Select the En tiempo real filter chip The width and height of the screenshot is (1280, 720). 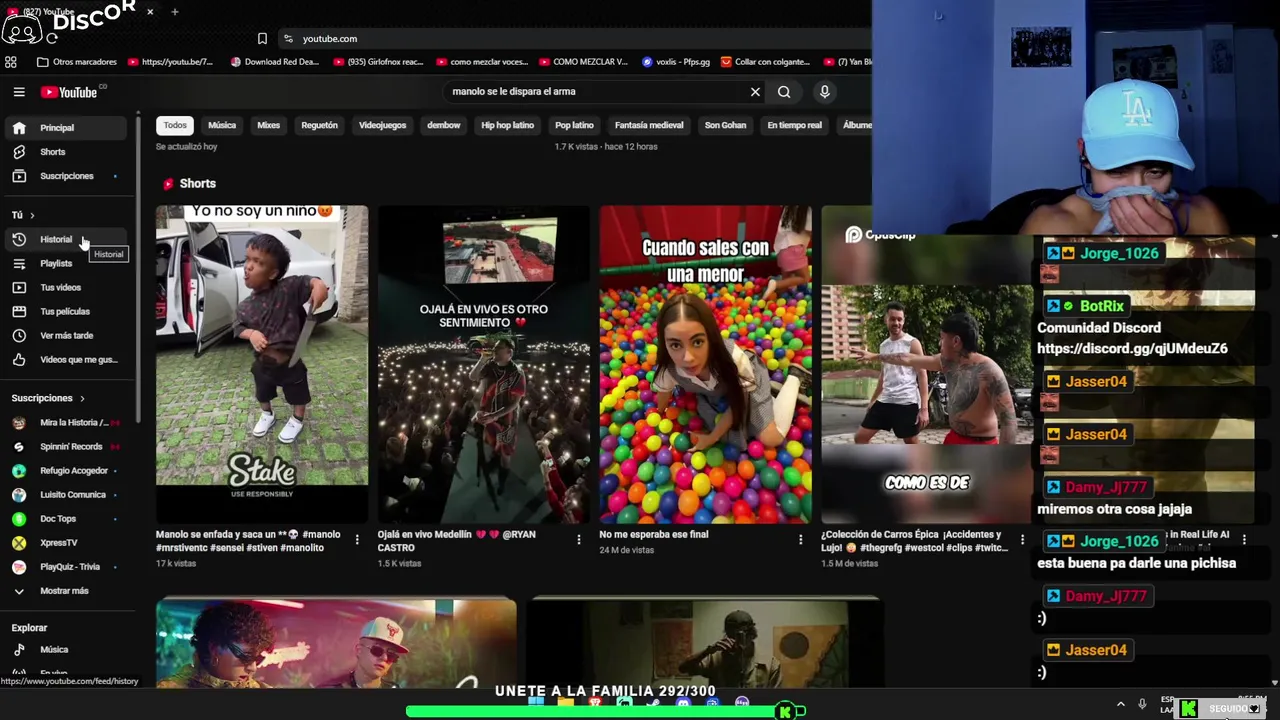(x=794, y=125)
